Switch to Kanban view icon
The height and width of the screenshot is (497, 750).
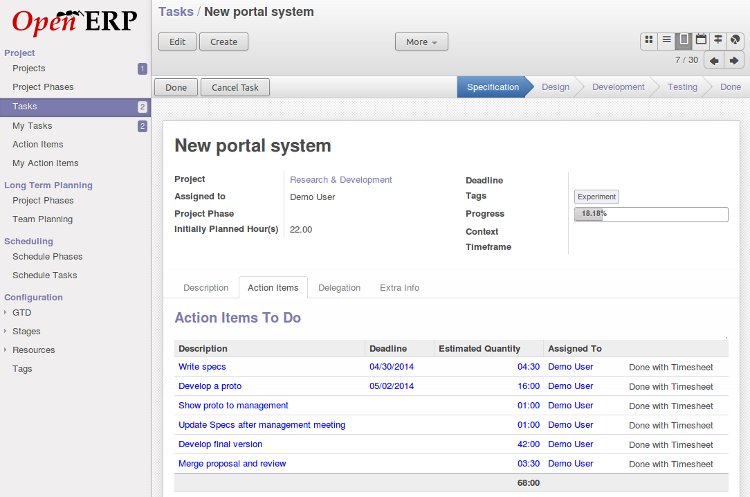click(649, 40)
